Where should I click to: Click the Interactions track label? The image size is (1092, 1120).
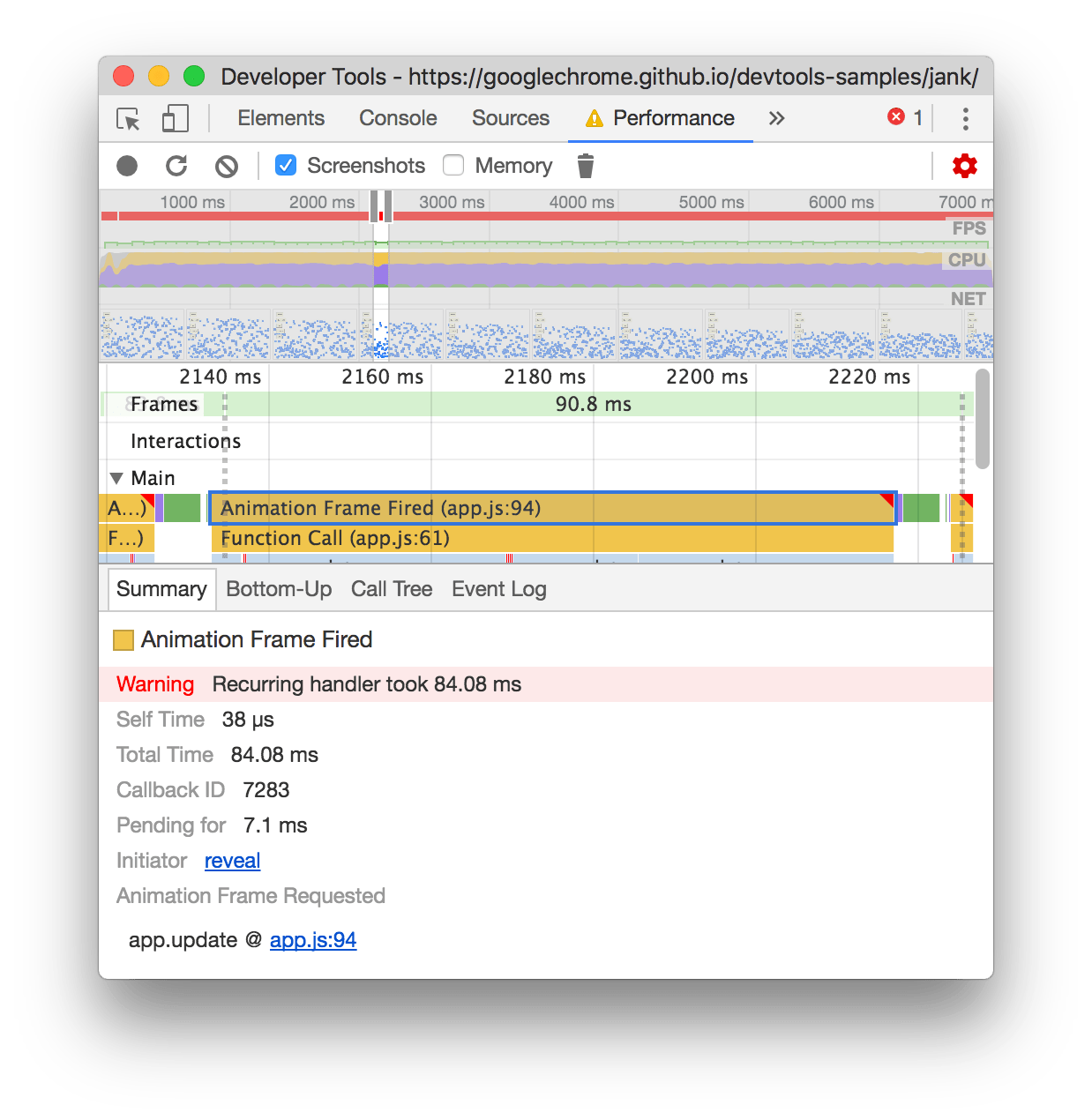click(x=186, y=441)
